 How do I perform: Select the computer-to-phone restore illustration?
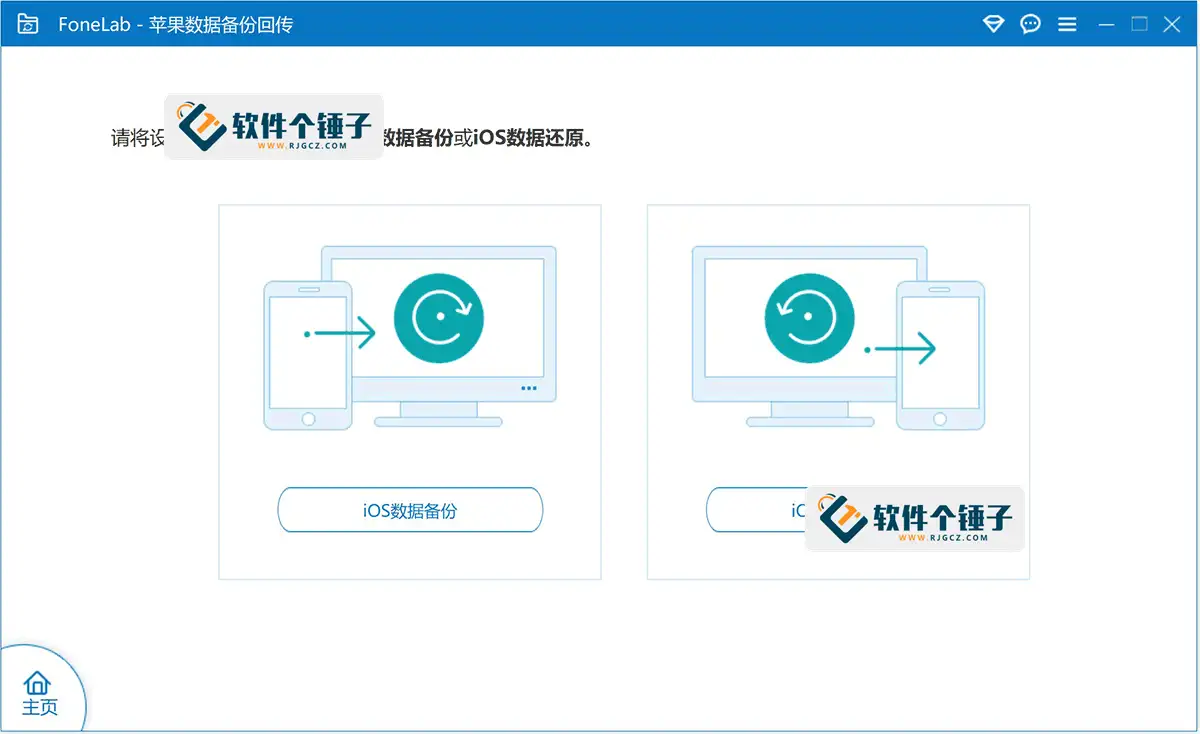[x=838, y=337]
